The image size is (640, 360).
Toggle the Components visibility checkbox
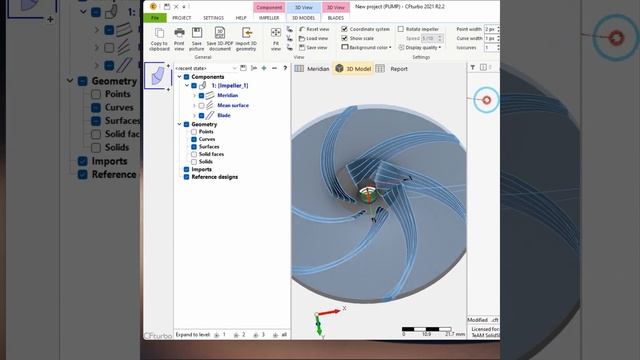(x=187, y=77)
